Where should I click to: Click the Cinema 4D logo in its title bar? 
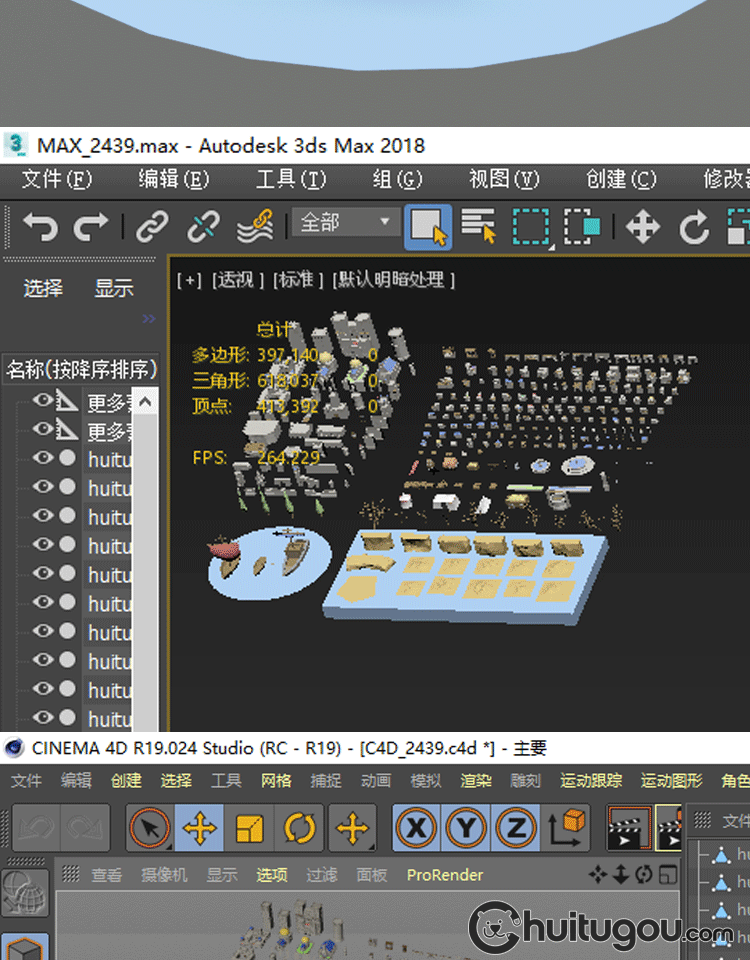coord(13,748)
